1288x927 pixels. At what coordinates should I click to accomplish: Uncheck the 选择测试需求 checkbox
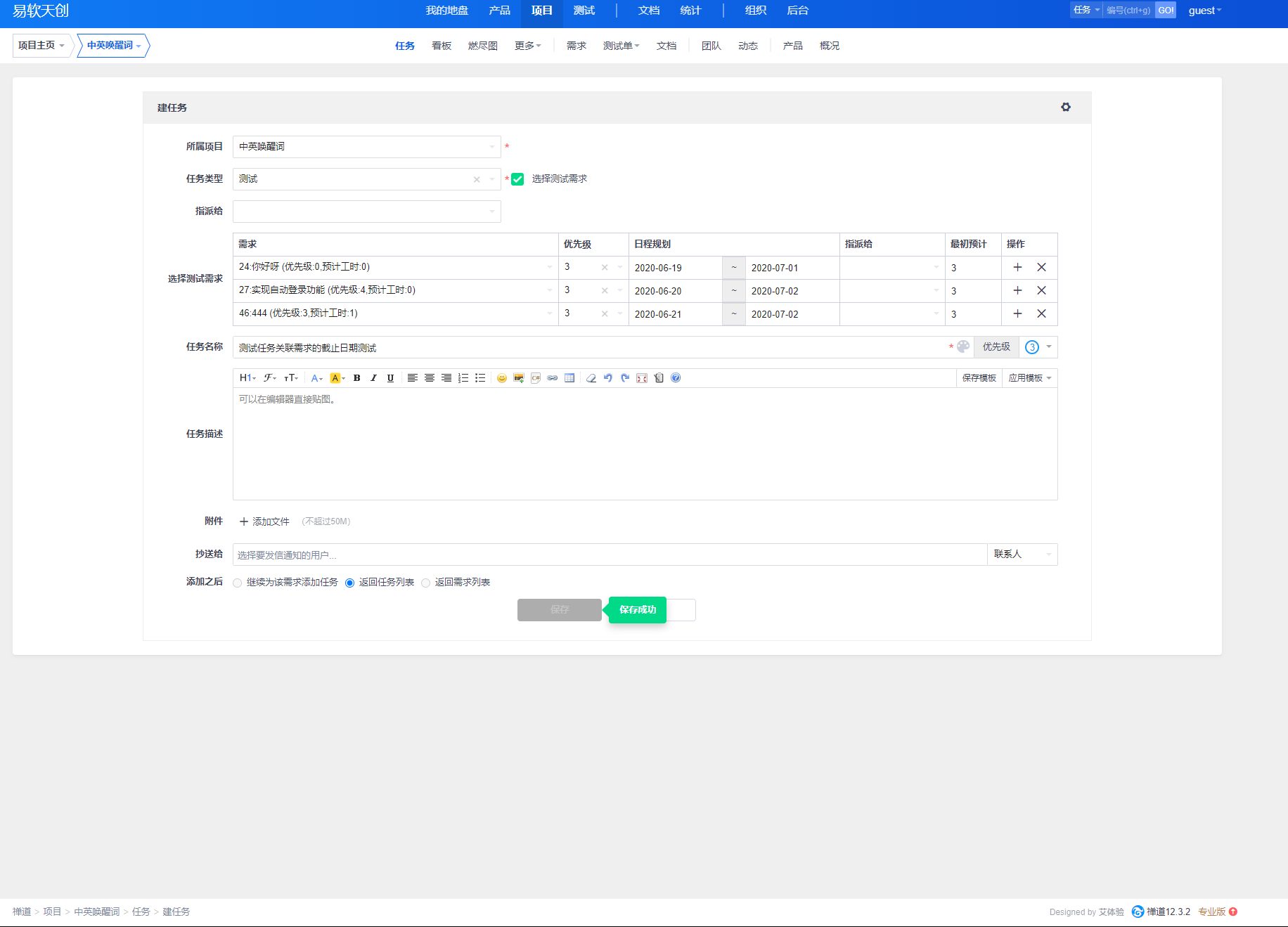tap(517, 179)
